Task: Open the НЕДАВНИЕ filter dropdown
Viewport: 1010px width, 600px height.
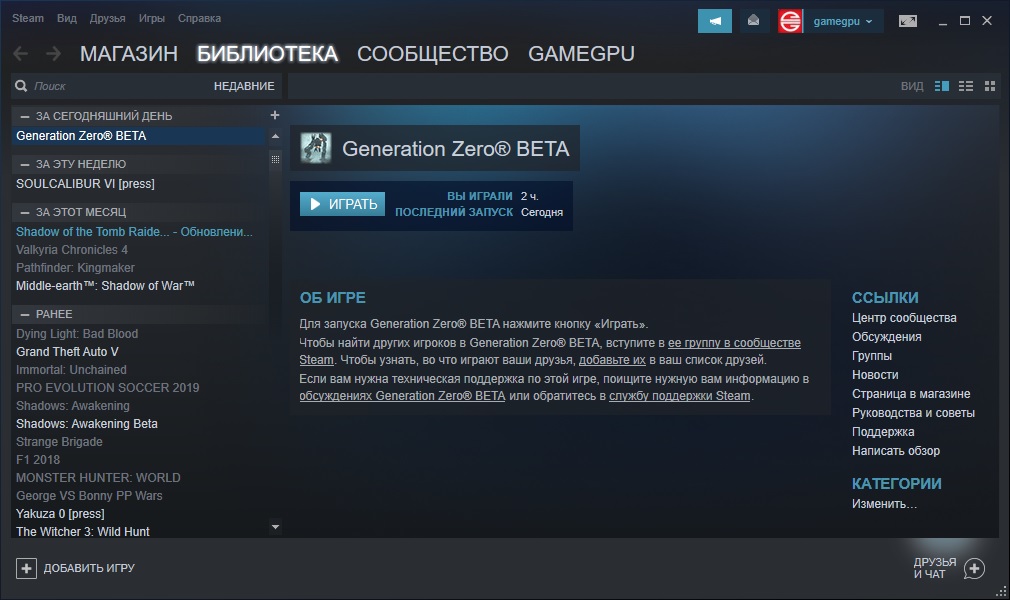Action: point(244,86)
